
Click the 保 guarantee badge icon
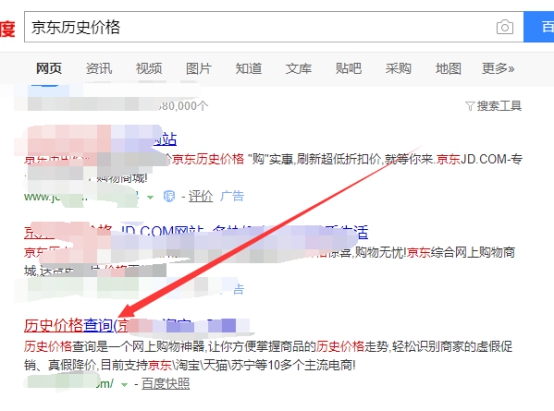[x=169, y=196]
